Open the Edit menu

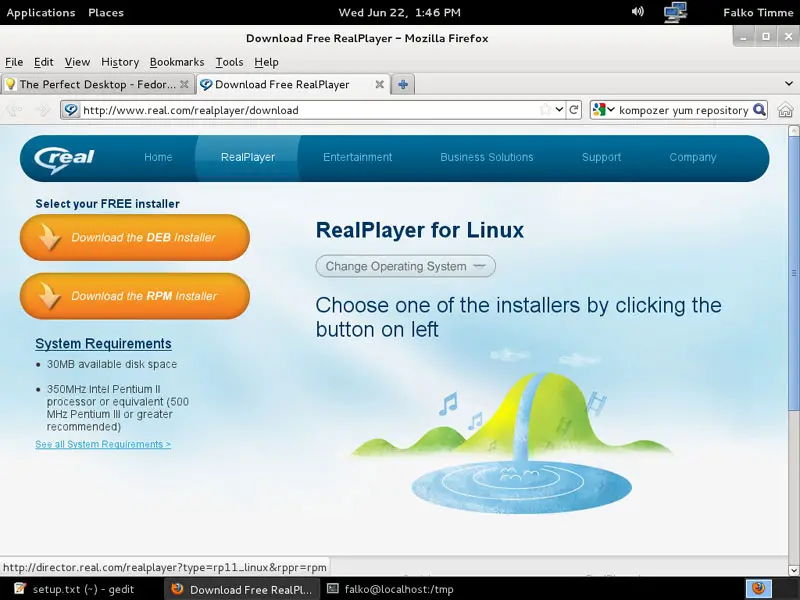43,62
